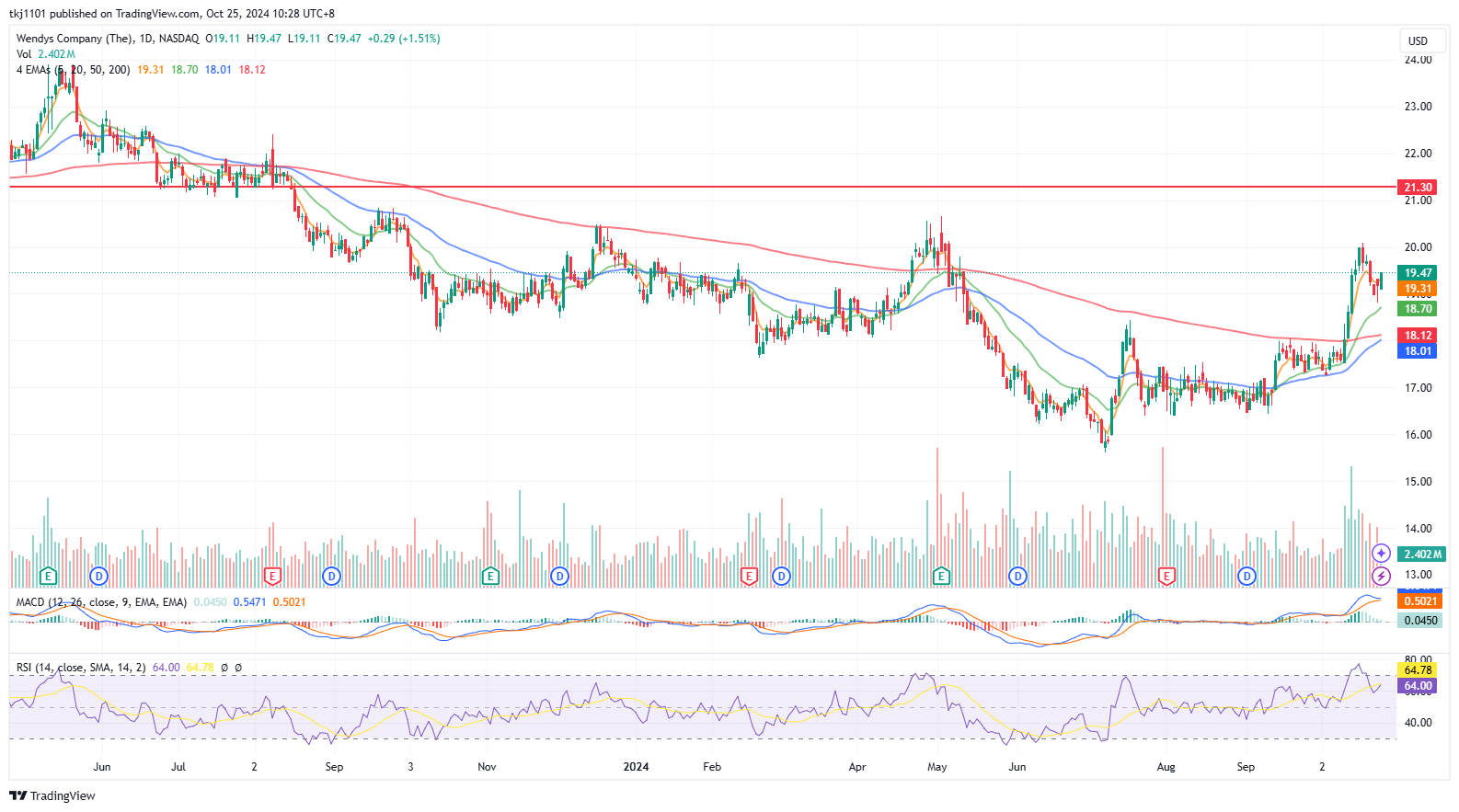Select the RSI indicator legend
The width and height of the screenshot is (1459, 812).
pyautogui.click(x=81, y=668)
